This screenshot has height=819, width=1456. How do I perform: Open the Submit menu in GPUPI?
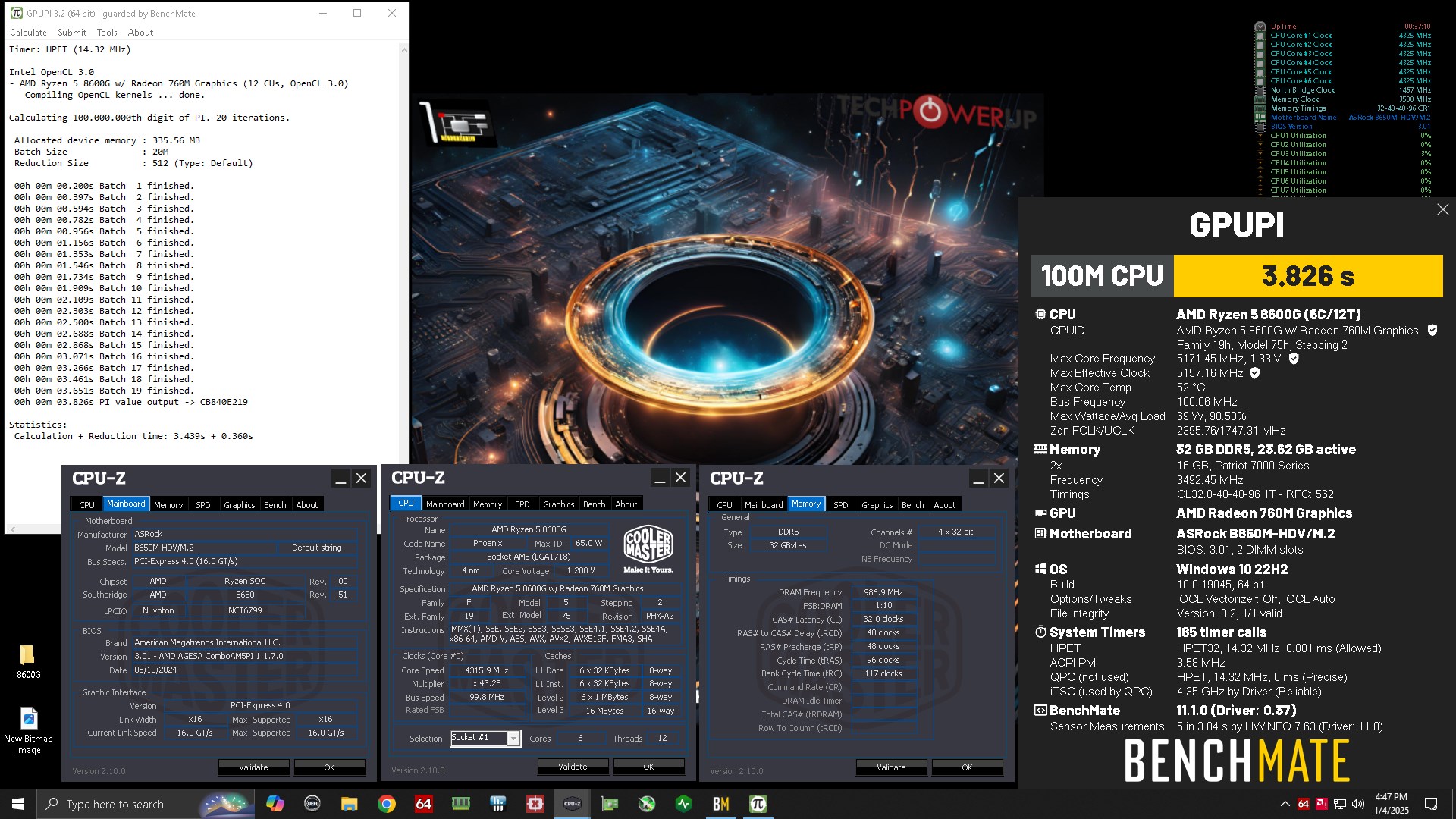coord(72,33)
